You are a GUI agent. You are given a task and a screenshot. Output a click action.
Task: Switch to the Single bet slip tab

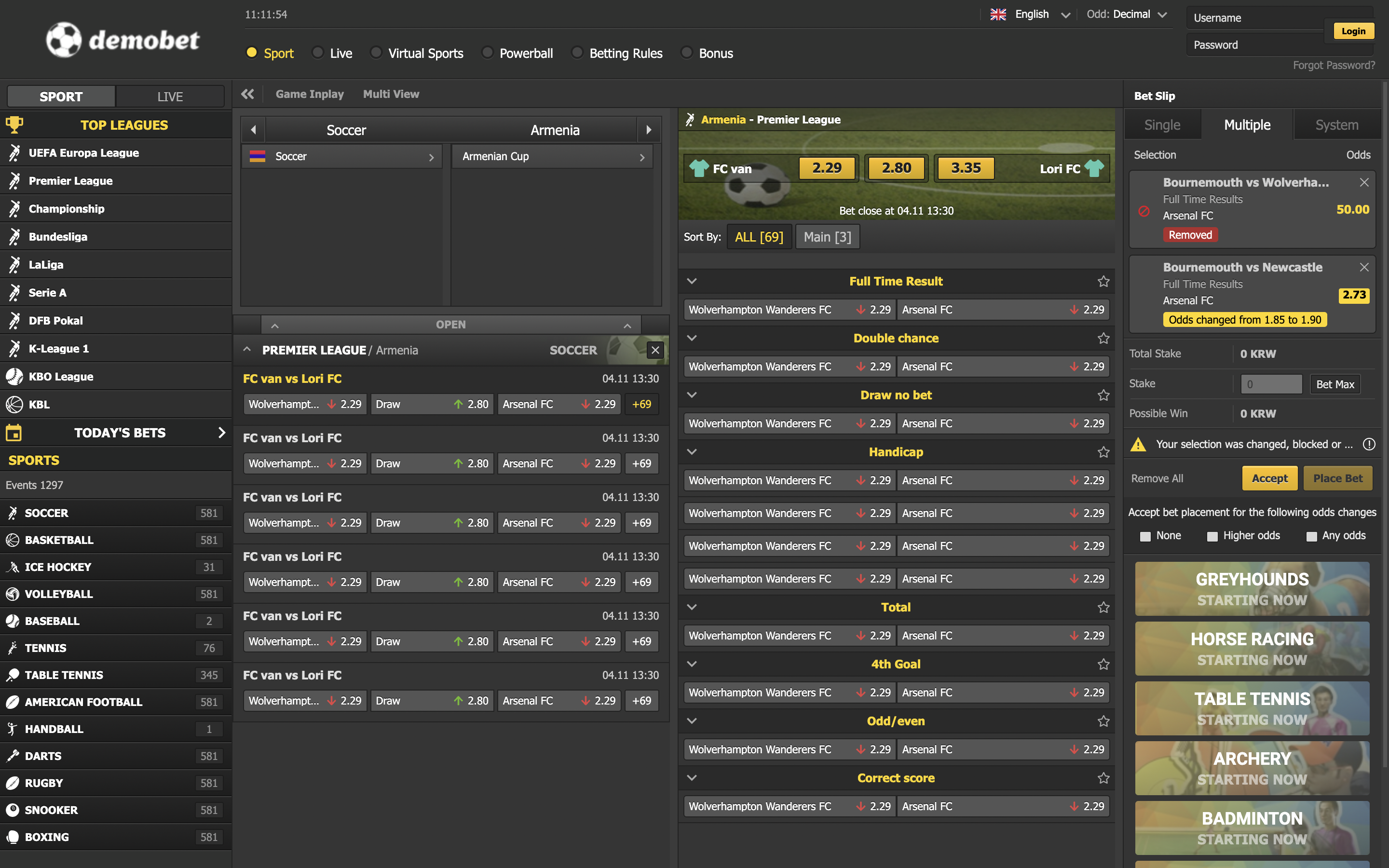click(x=1162, y=125)
